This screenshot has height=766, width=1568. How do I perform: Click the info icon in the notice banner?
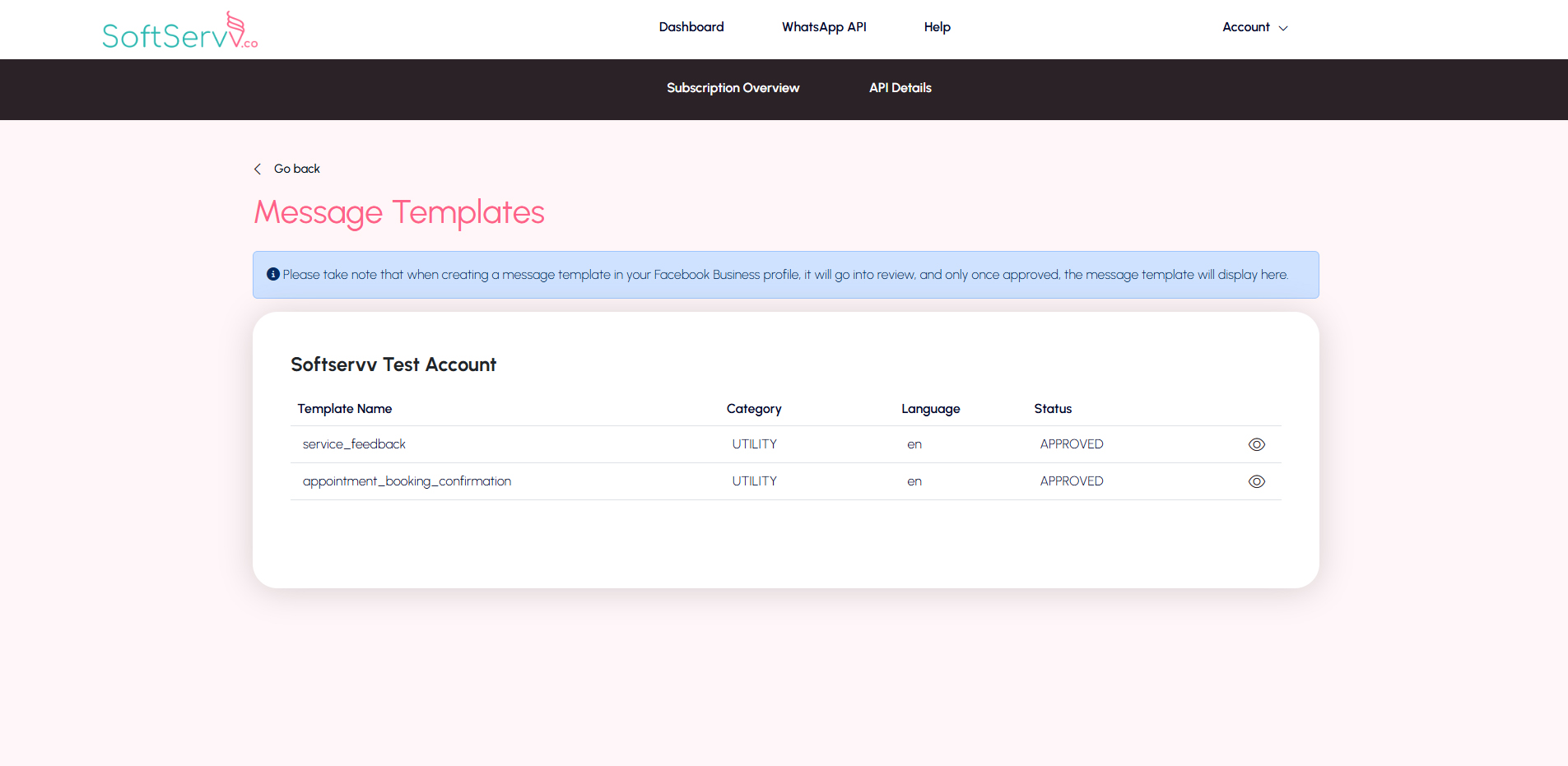click(x=272, y=274)
